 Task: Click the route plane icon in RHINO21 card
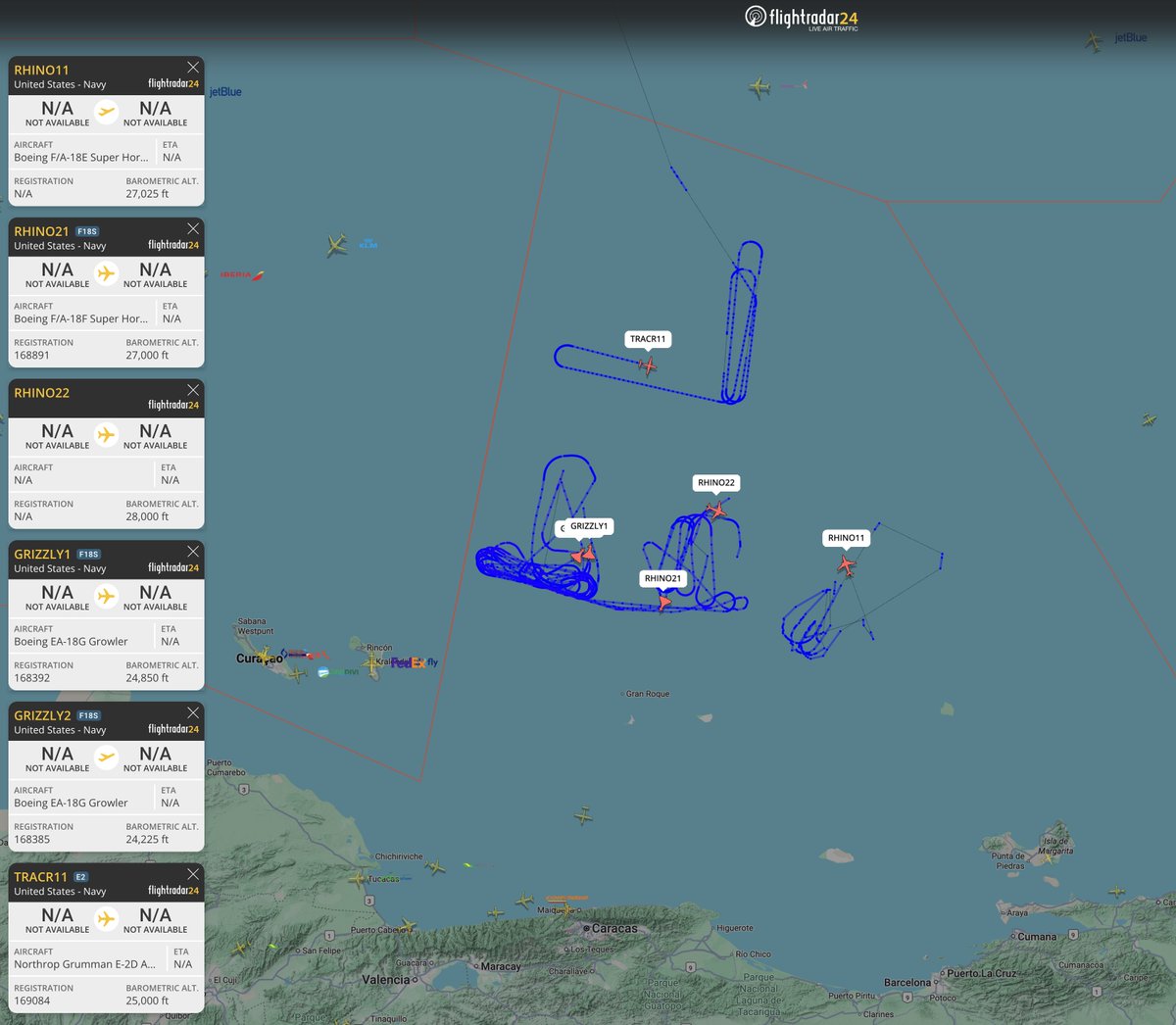(x=106, y=273)
